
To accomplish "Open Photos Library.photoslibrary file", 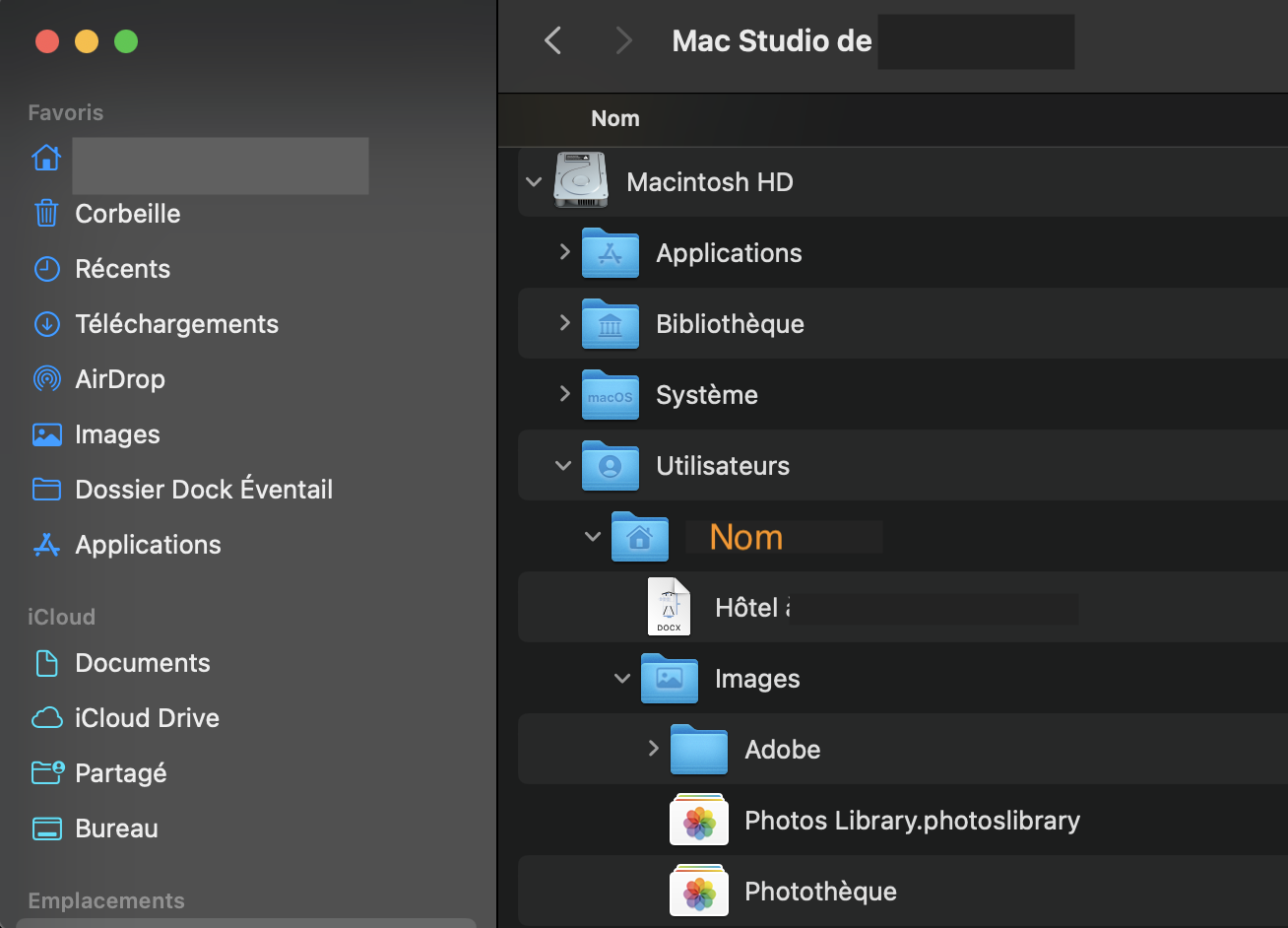I will click(912, 821).
